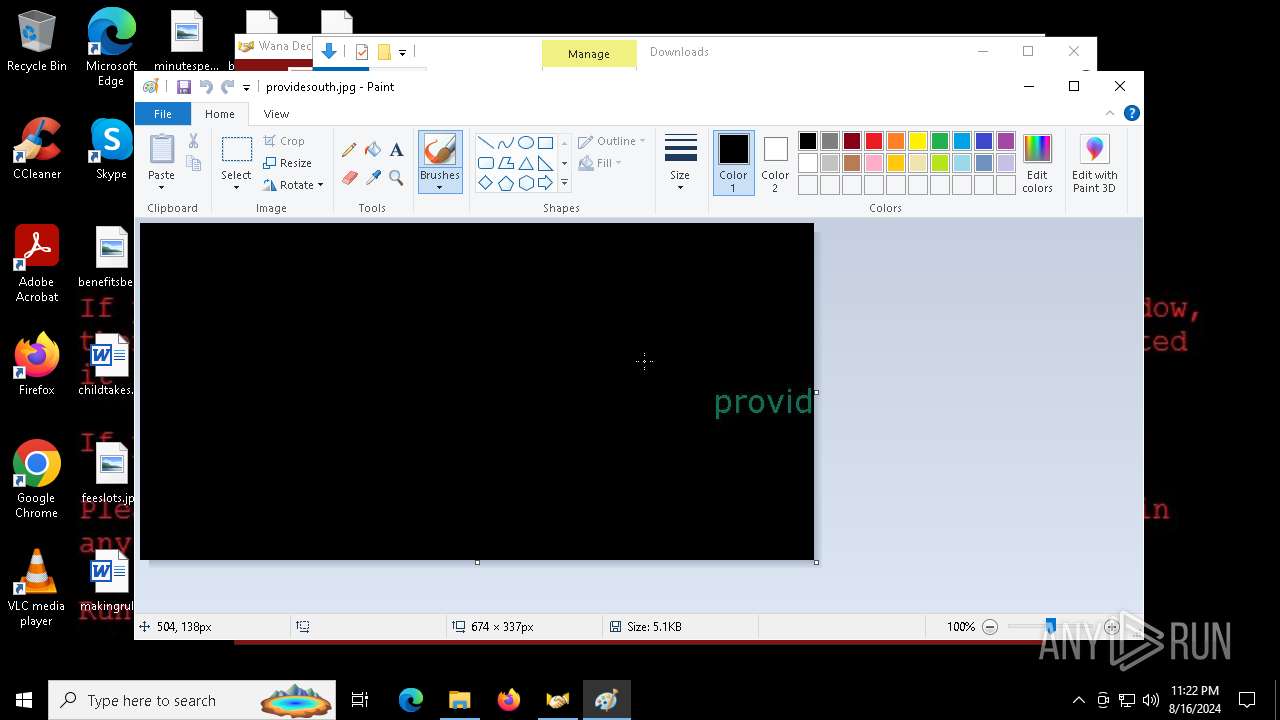Select the Rectangle shape
The image size is (1280, 720).
click(x=545, y=143)
